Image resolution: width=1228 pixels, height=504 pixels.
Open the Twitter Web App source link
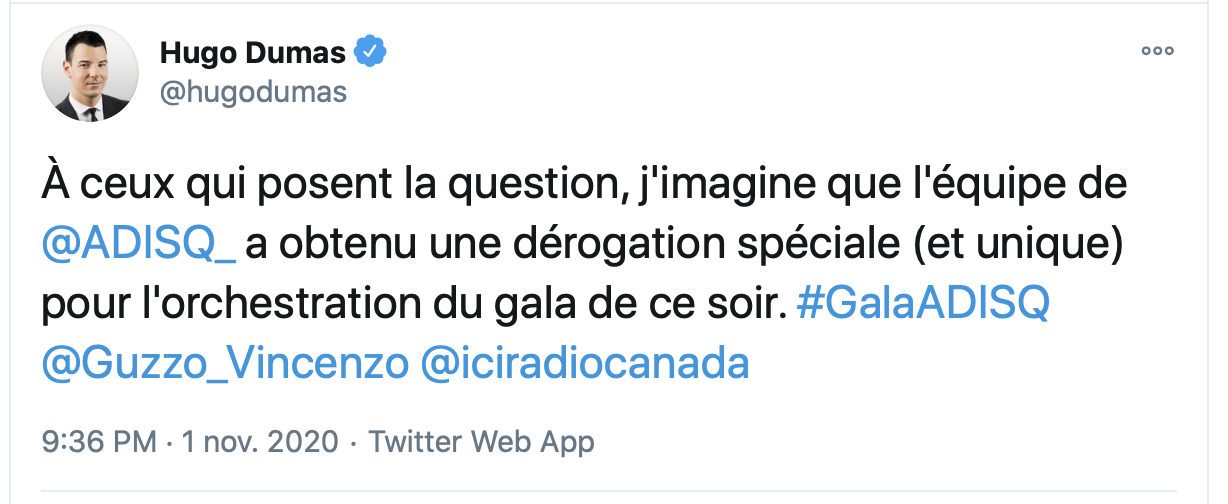(482, 441)
